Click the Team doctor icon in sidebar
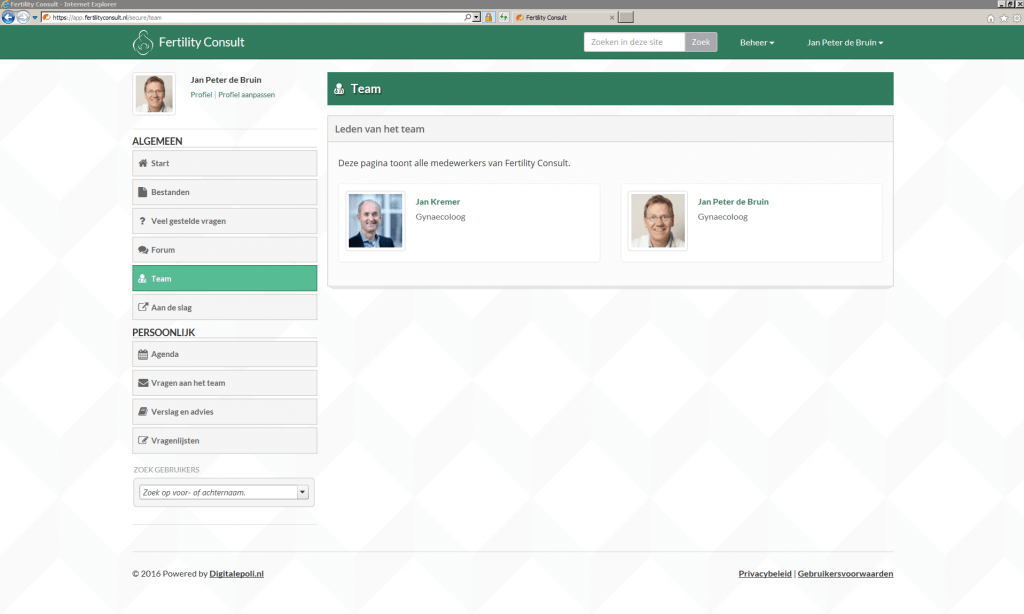The width and height of the screenshot is (1024, 614). click(142, 278)
